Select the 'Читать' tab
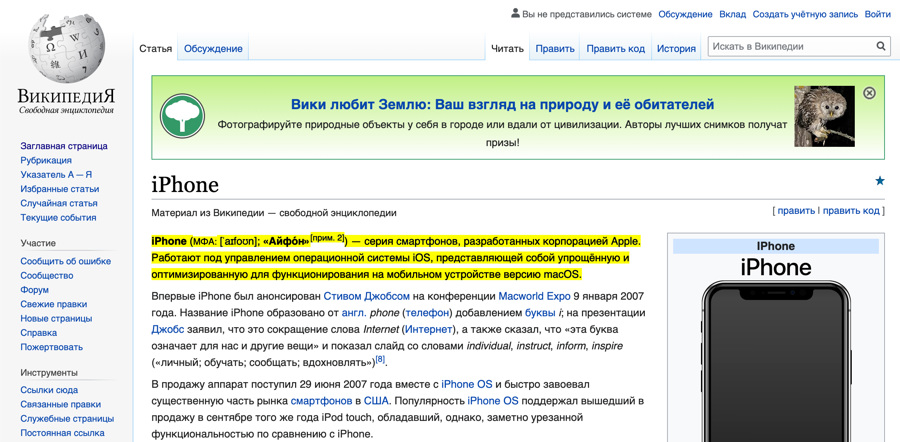Screen dimensions: 900x442 [507, 49]
